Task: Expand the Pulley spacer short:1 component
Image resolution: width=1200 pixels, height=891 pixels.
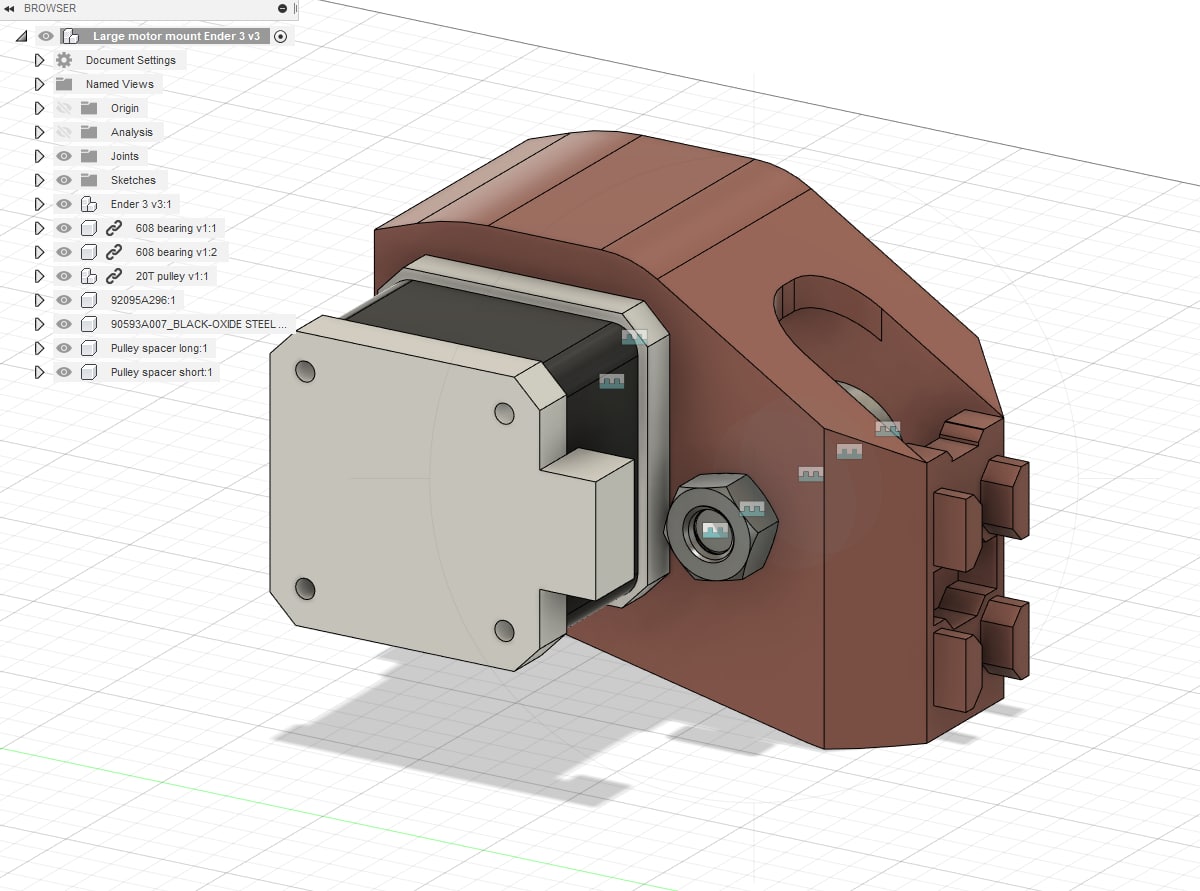Action: [40, 372]
